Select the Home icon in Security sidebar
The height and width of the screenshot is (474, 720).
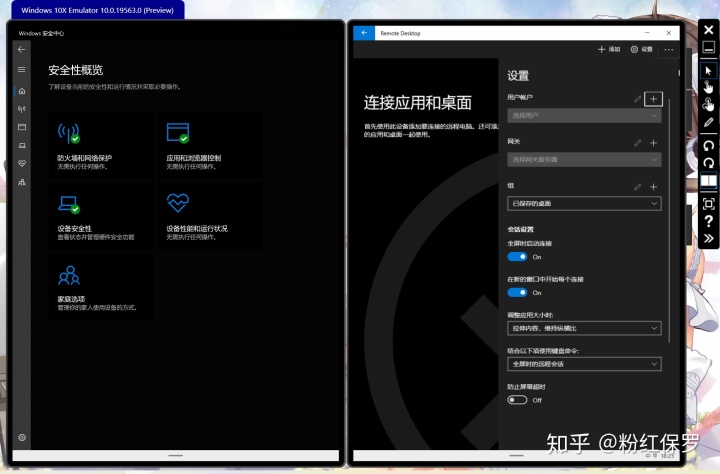pos(22,91)
